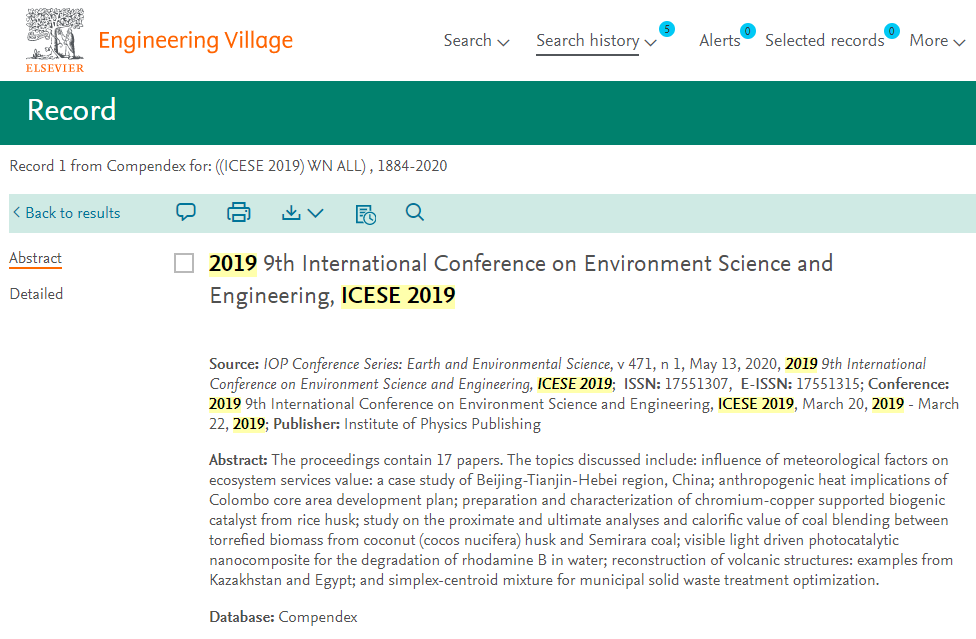The width and height of the screenshot is (976, 639).
Task: Click the Engineering Village home title
Action: (195, 40)
